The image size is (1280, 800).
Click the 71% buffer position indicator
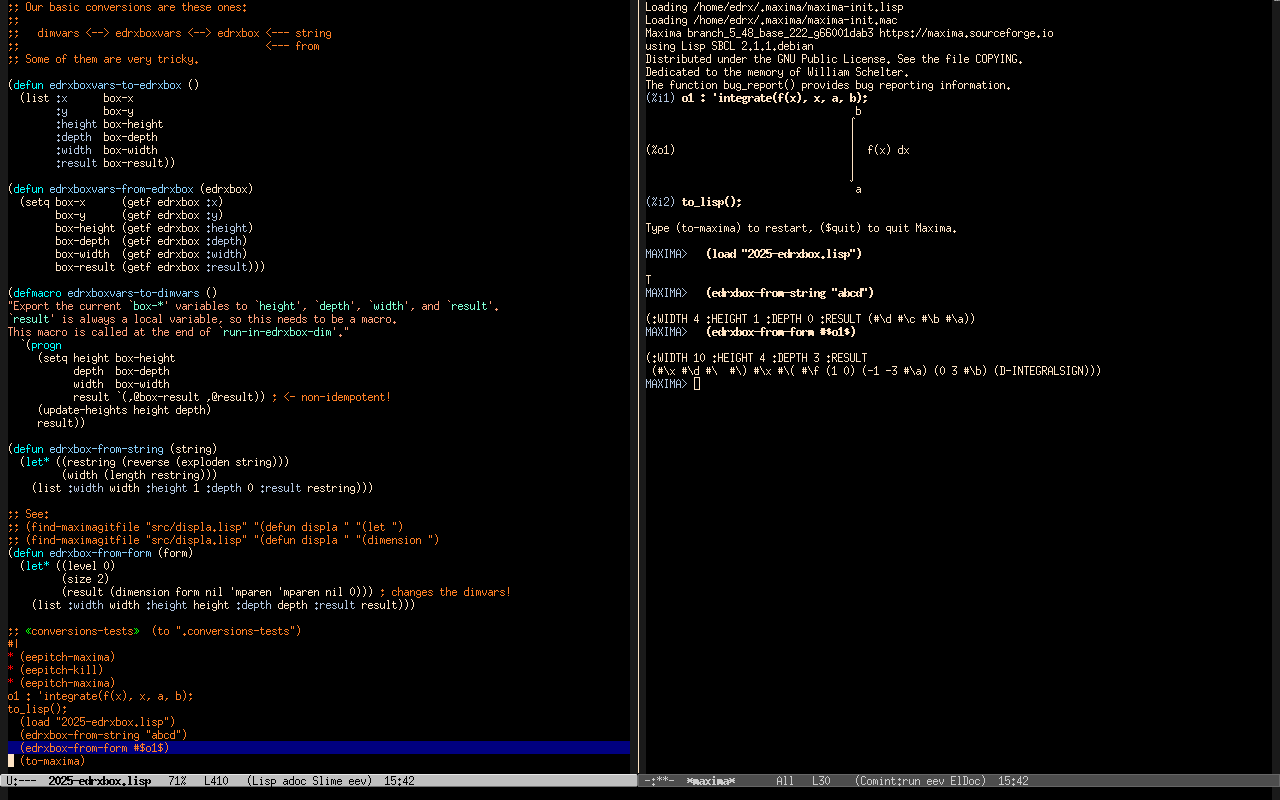pyautogui.click(x=177, y=781)
